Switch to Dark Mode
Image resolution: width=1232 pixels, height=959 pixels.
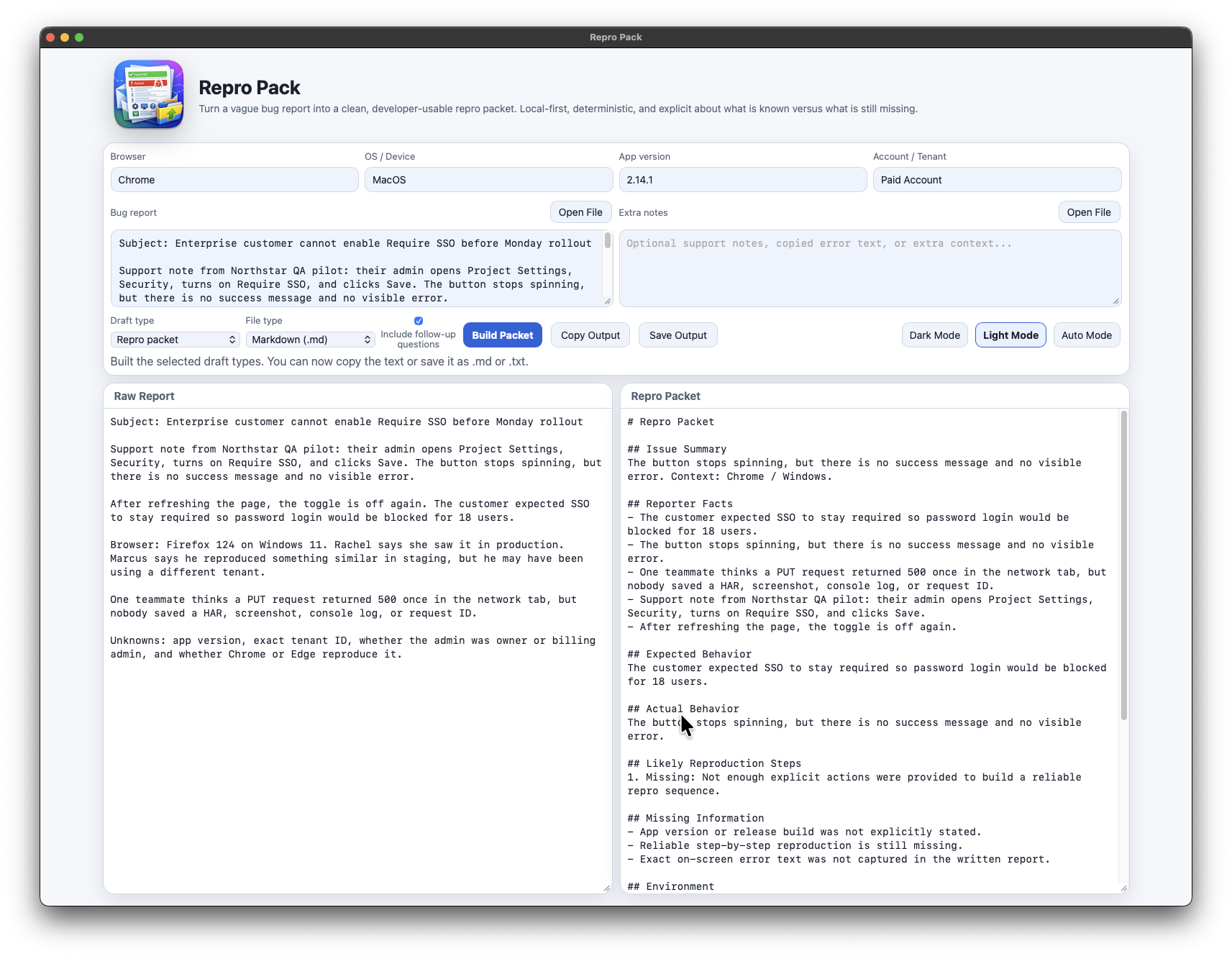[x=935, y=335]
